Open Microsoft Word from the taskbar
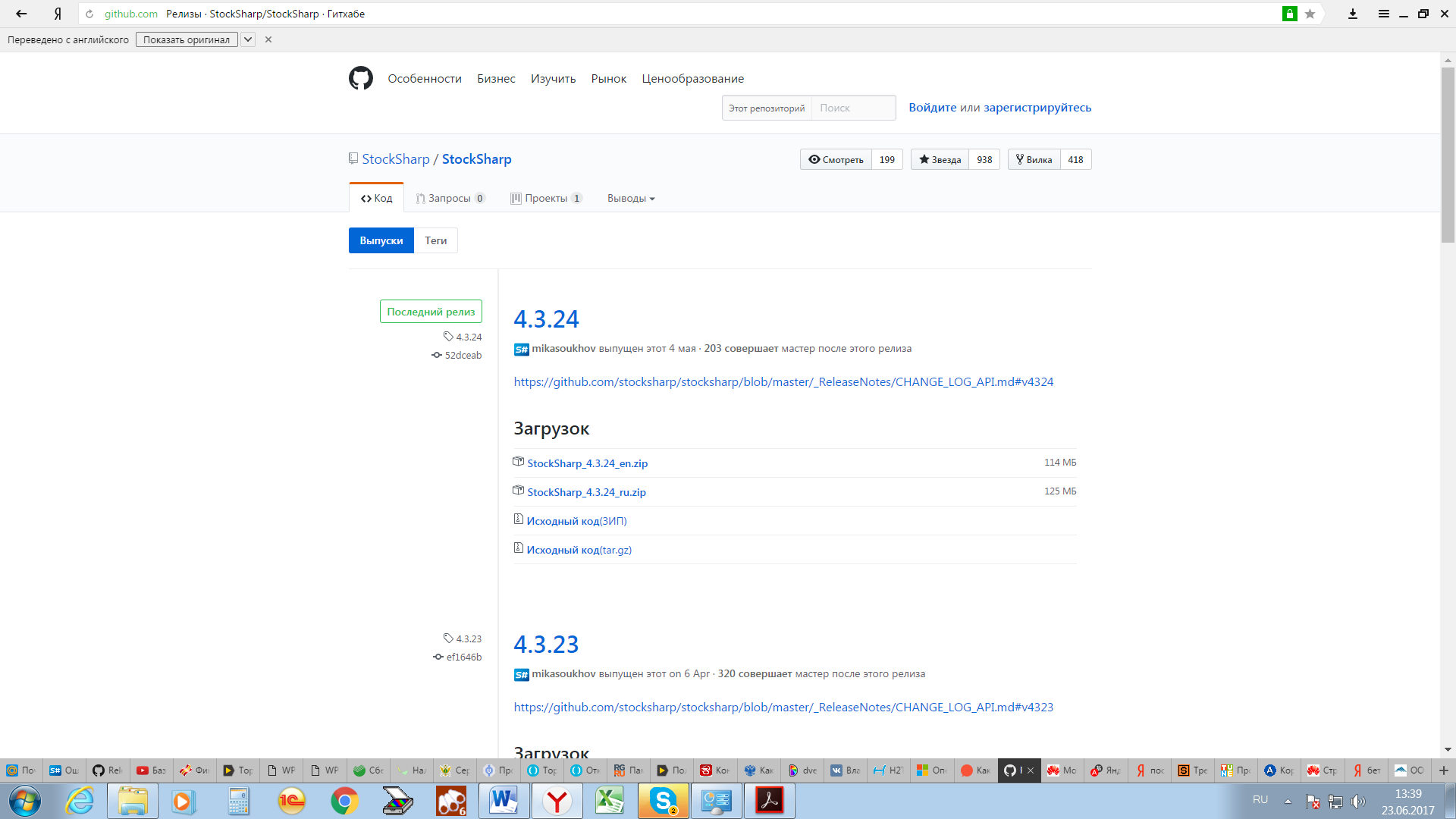The width and height of the screenshot is (1456, 819). pos(504,801)
